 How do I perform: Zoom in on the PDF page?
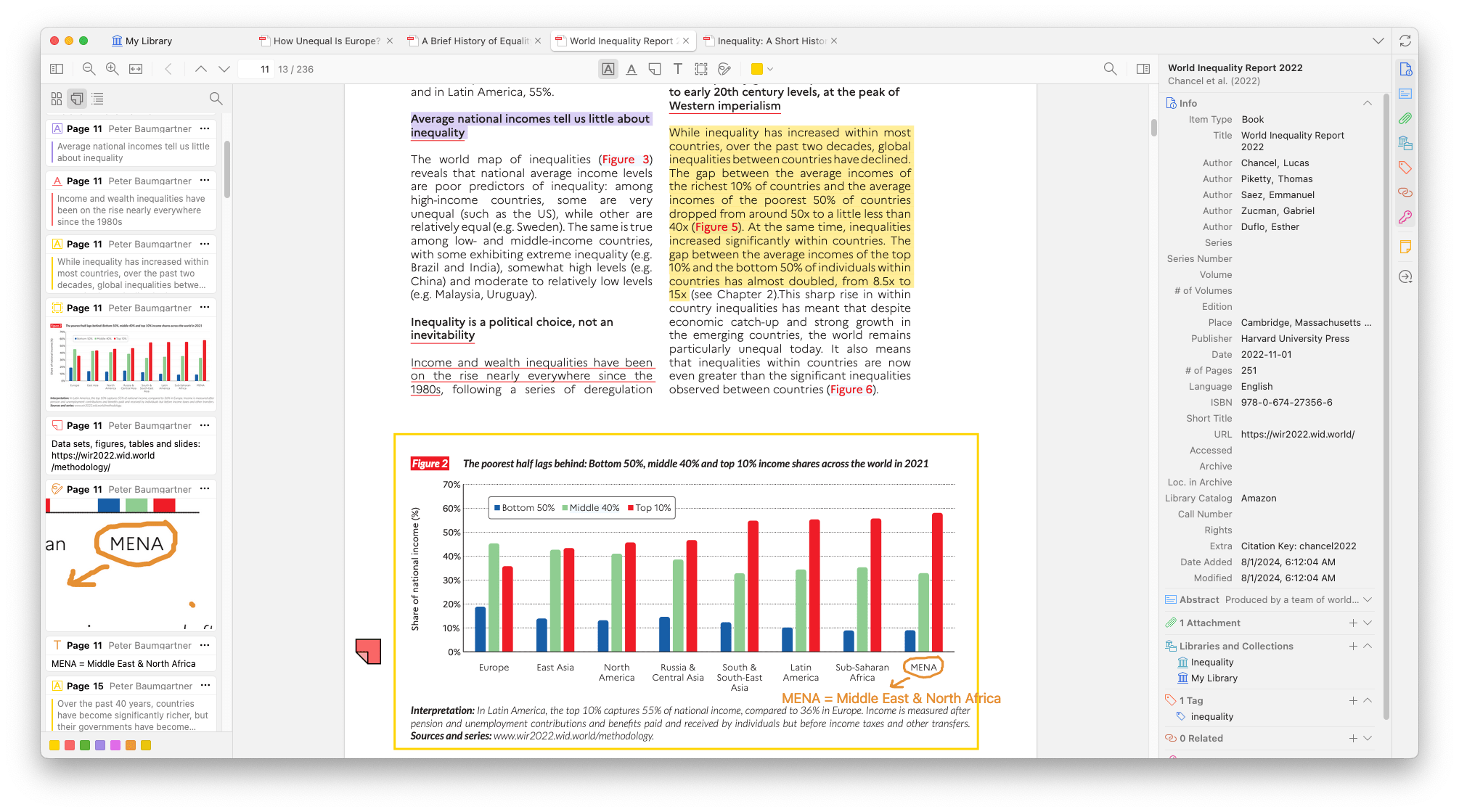click(112, 69)
